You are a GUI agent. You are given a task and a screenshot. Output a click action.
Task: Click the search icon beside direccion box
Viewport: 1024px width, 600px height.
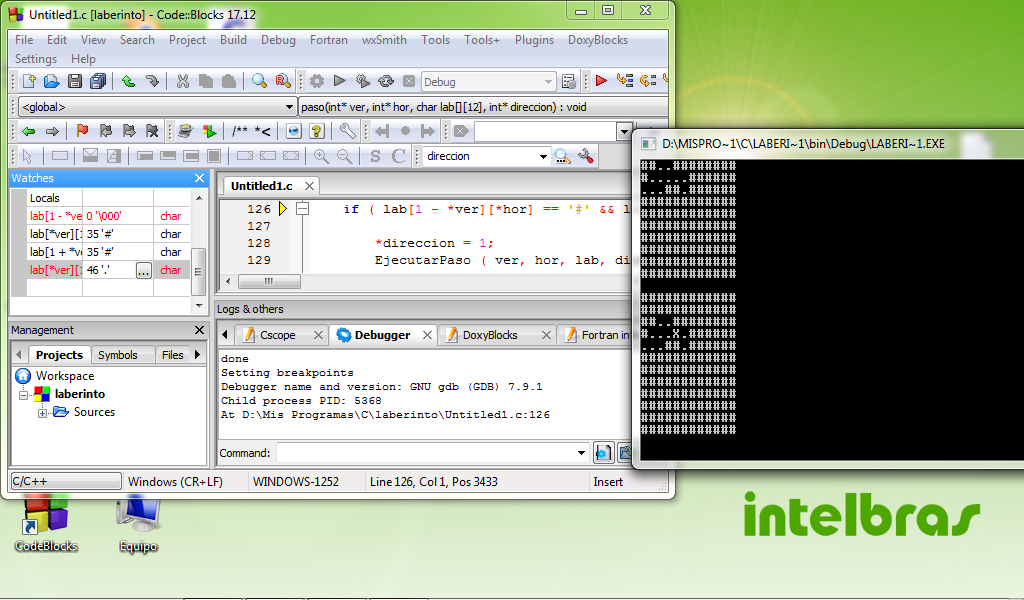562,156
